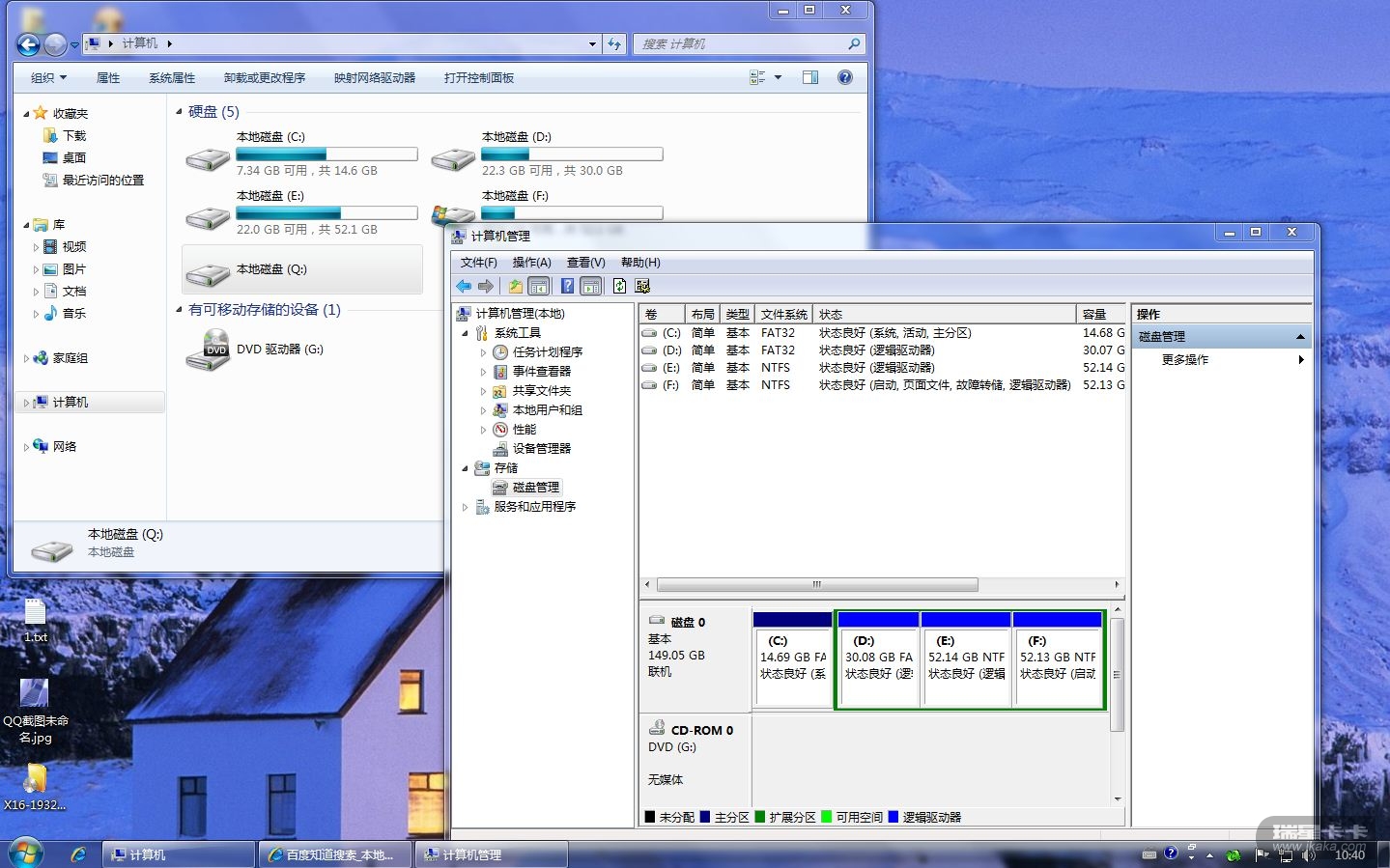Toggle the Explorer preview pane button
The image size is (1390, 868).
coord(810,77)
